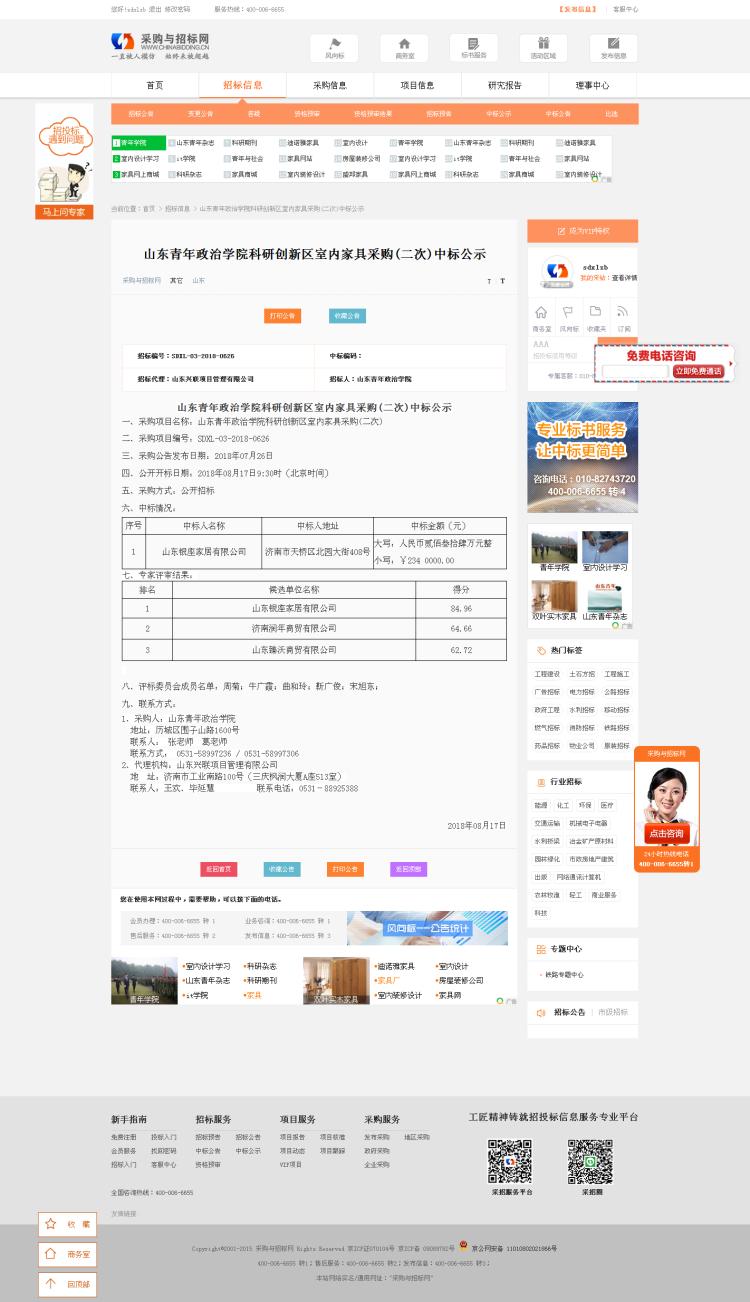Click the 专业标书服务 banner image

coord(582,457)
